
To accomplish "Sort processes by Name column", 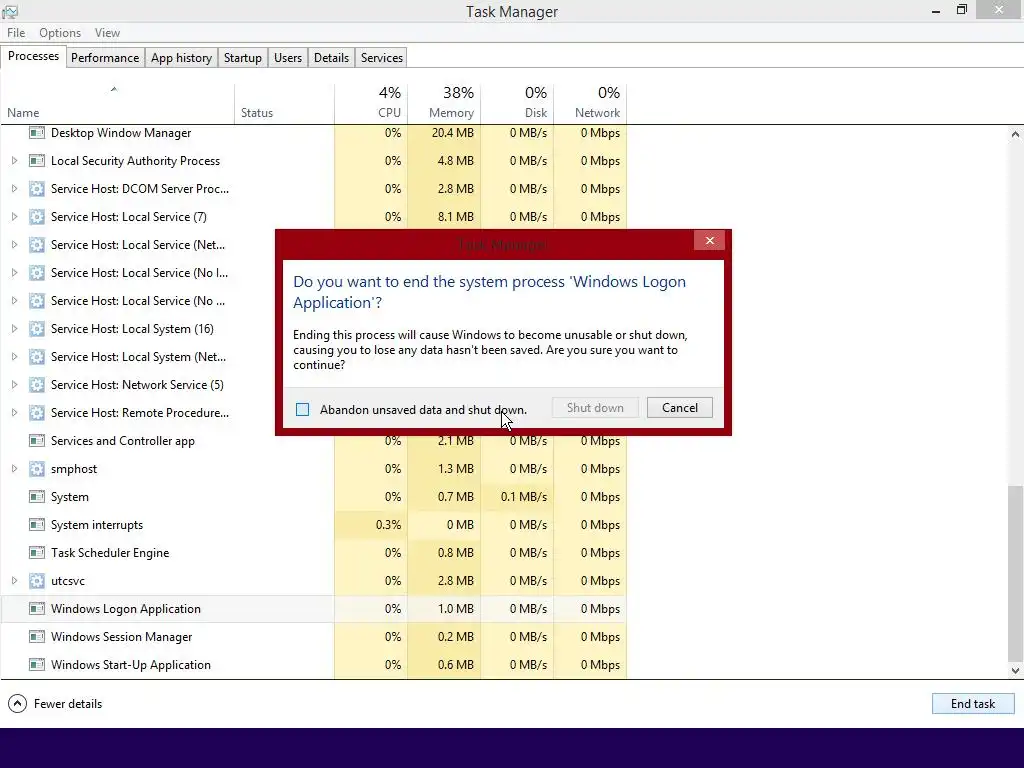I will tap(117, 104).
